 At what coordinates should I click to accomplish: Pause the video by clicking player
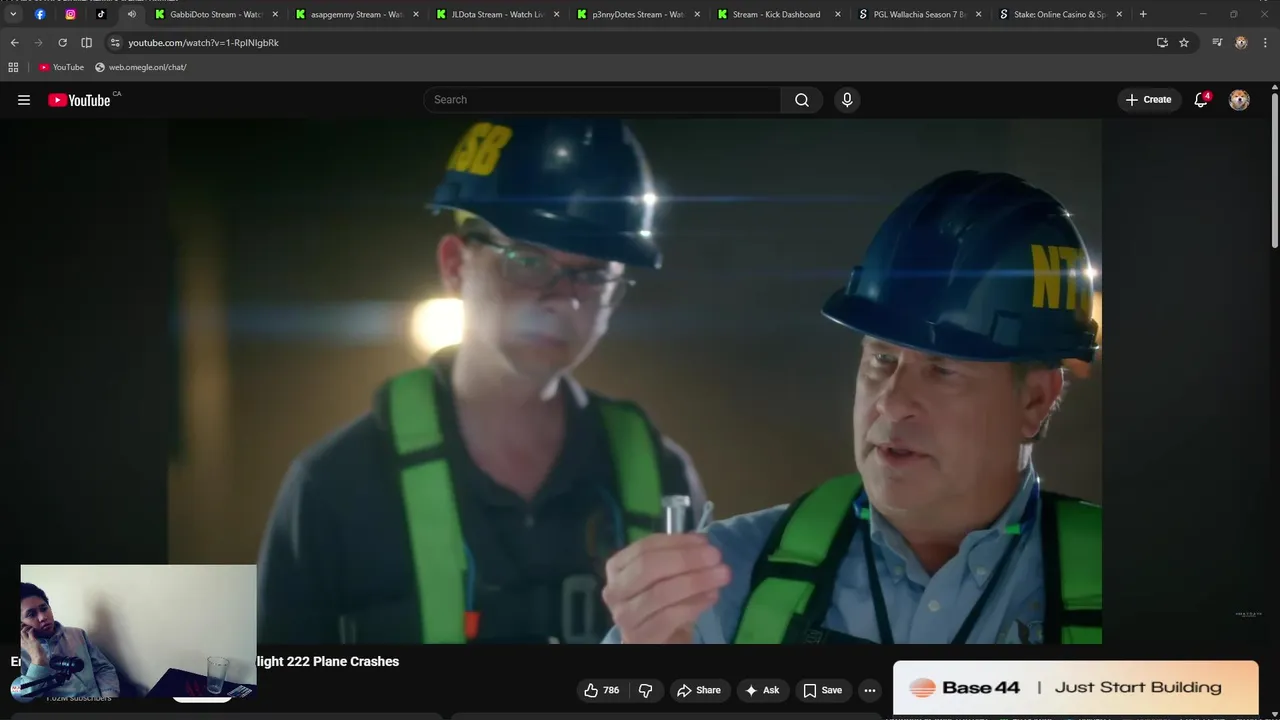(635, 382)
